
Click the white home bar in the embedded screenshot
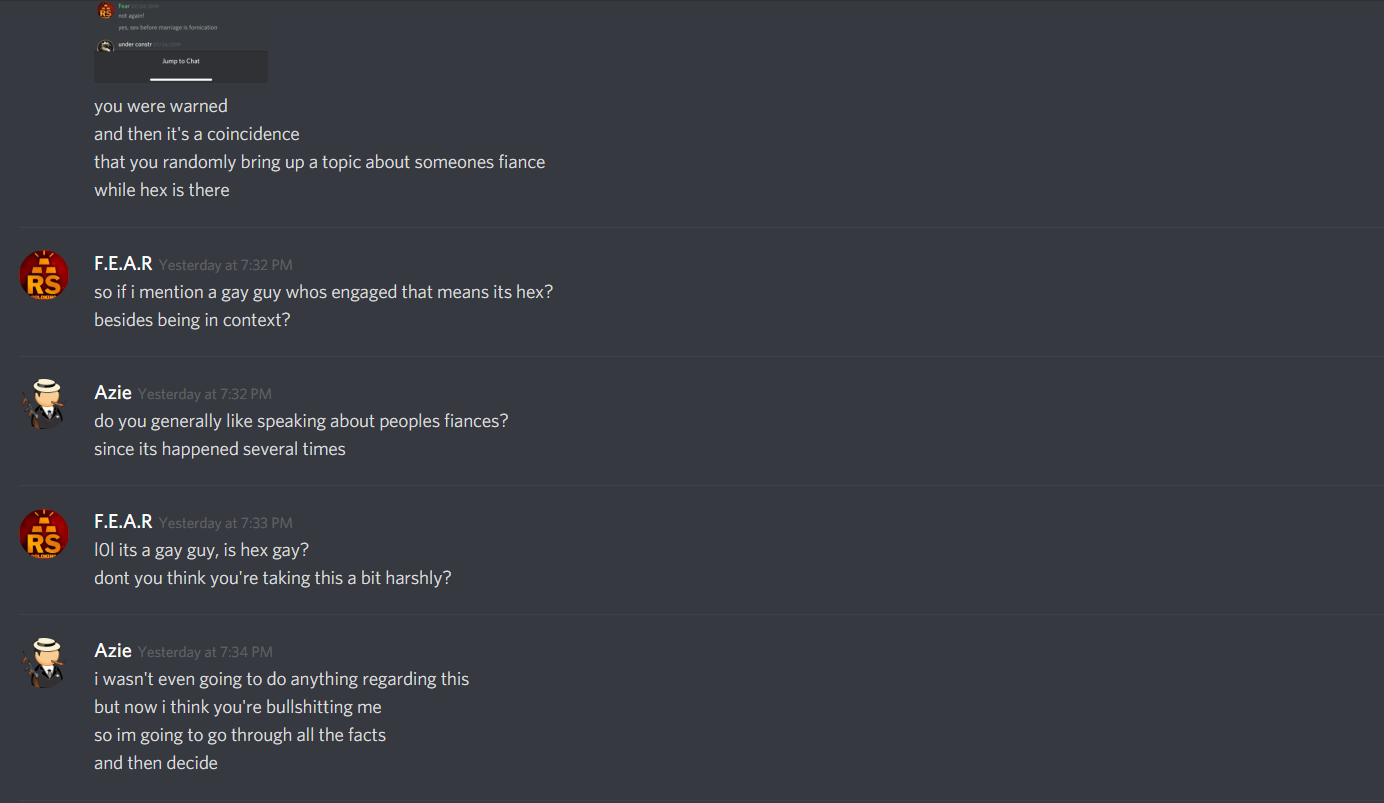[181, 79]
